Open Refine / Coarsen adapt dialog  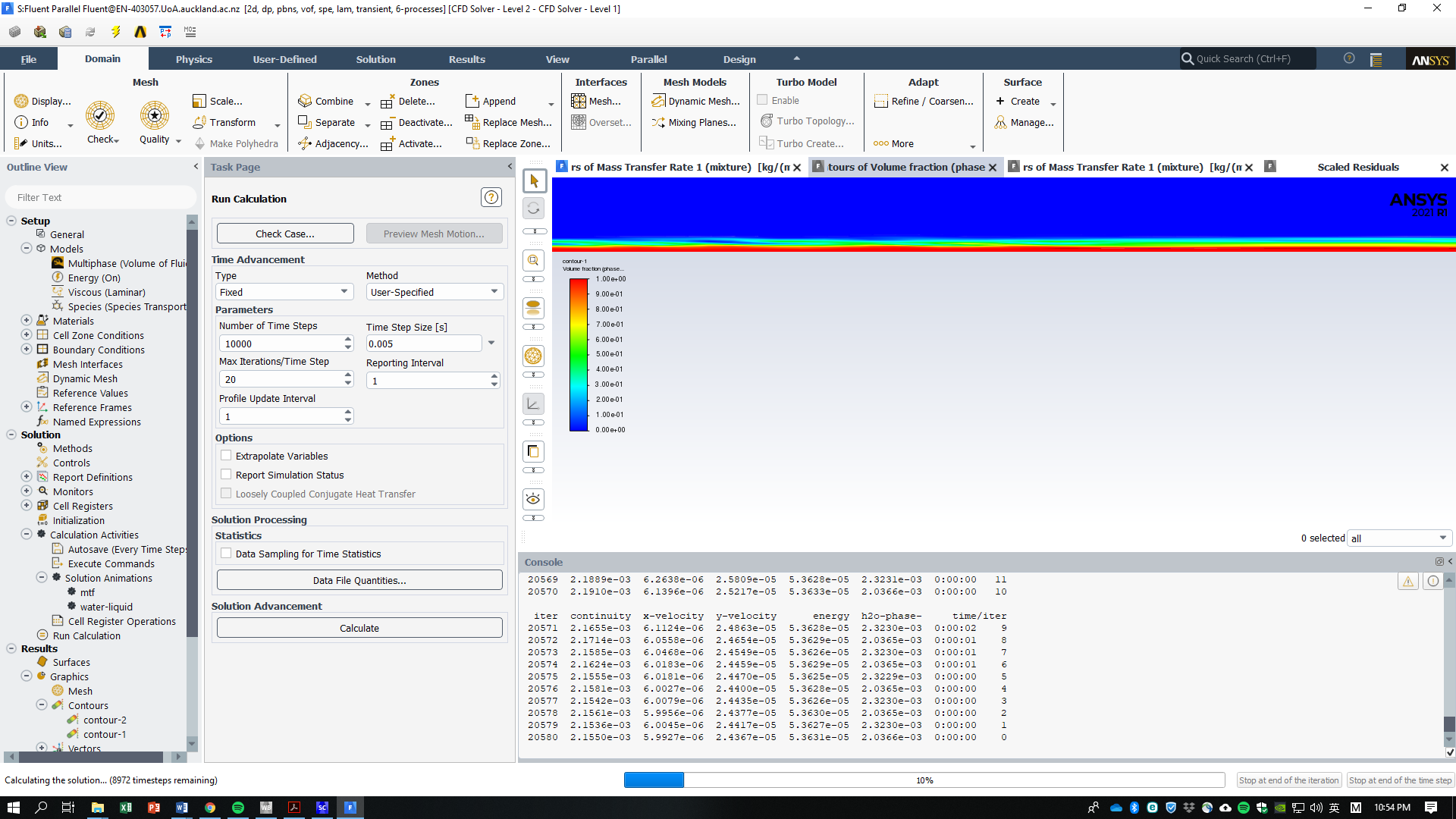point(924,101)
